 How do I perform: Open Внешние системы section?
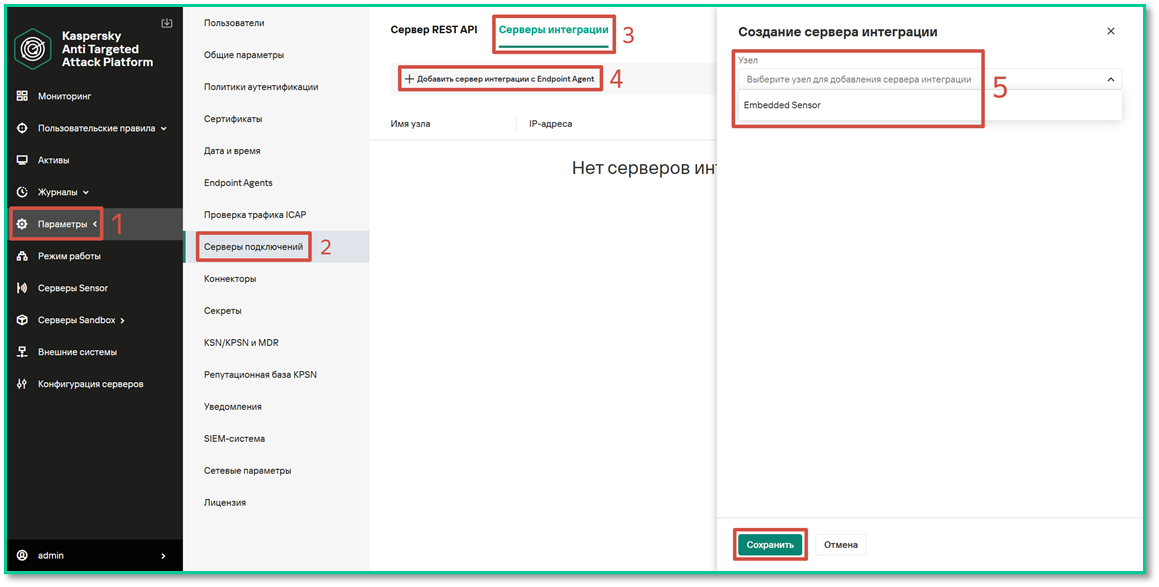point(77,352)
